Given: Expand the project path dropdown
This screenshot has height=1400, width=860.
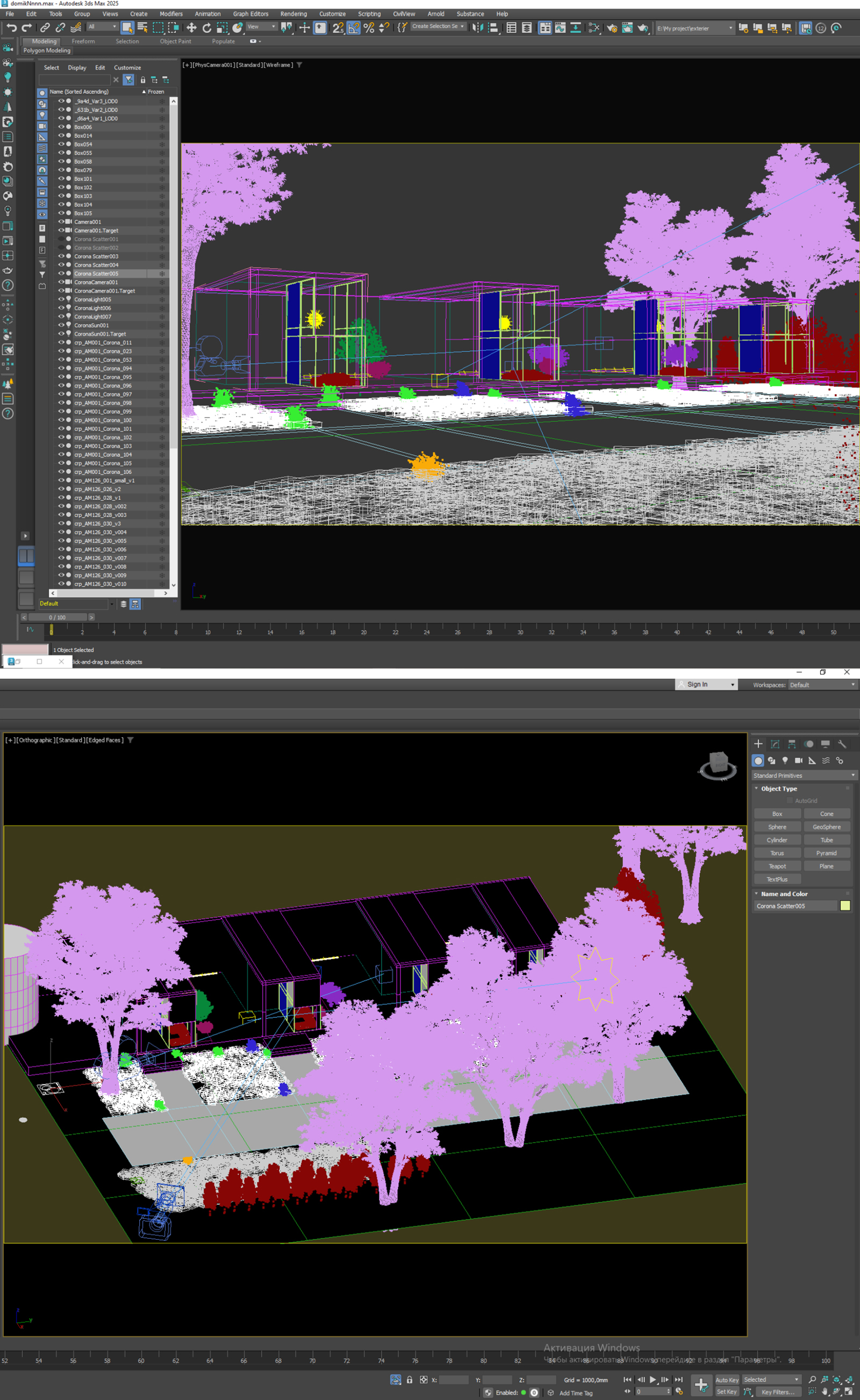Looking at the screenshot, I should coord(731,28).
